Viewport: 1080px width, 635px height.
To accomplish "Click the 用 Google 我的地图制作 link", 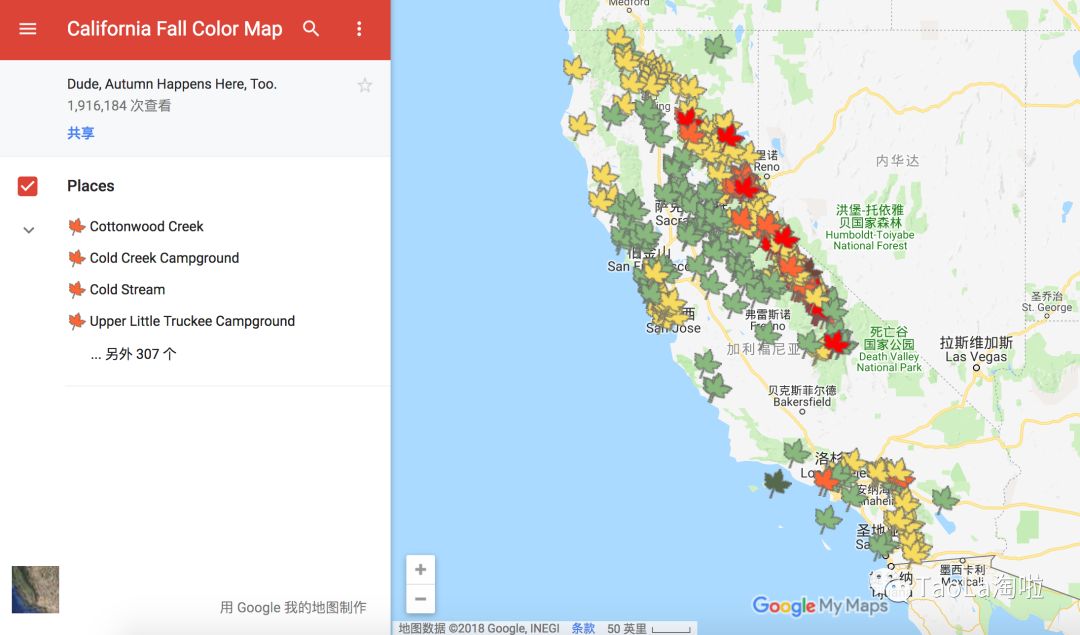I will [293, 607].
